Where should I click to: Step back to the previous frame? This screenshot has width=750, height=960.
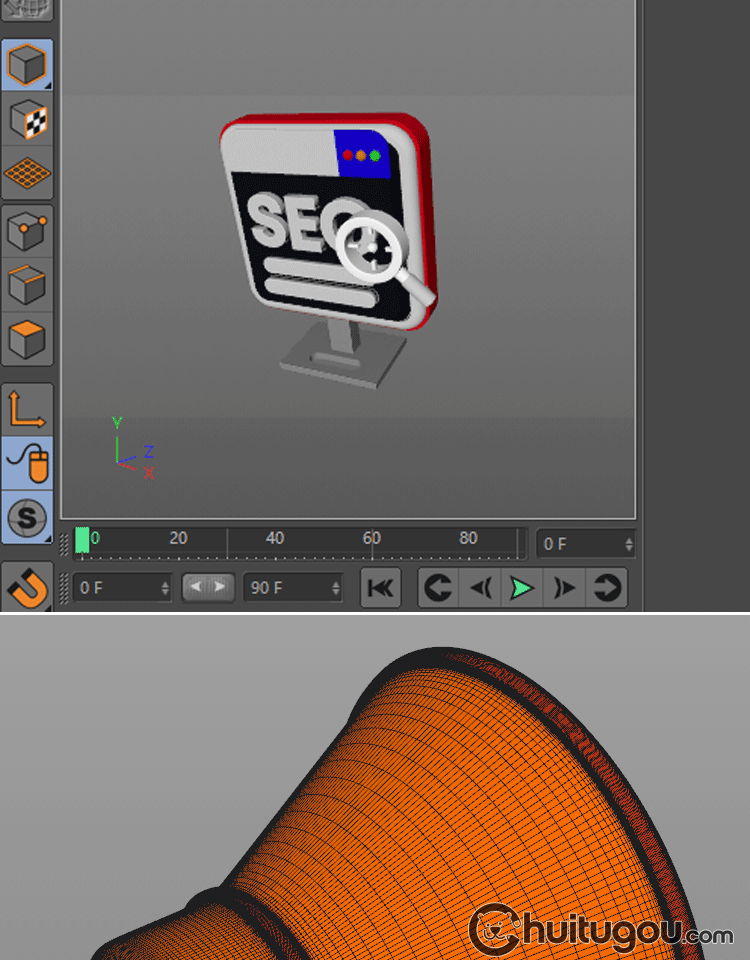click(480, 588)
